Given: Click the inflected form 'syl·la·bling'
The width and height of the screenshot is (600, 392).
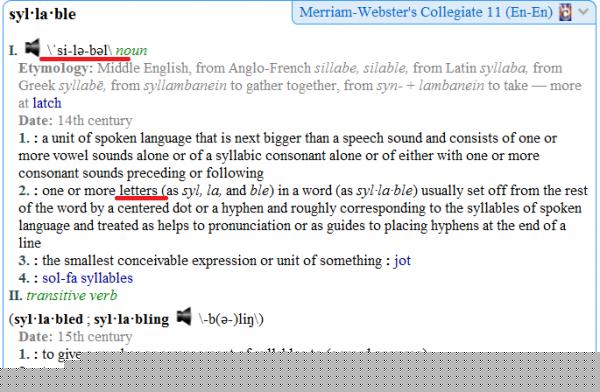Looking at the screenshot, I should 131,320.
